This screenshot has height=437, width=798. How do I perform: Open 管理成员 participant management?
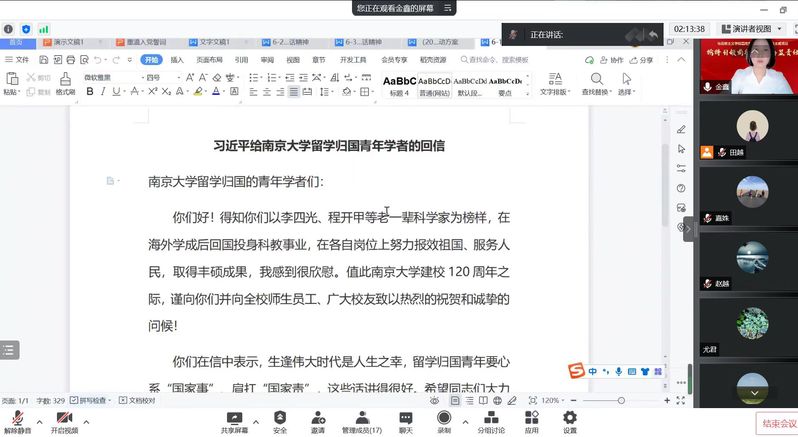point(361,419)
